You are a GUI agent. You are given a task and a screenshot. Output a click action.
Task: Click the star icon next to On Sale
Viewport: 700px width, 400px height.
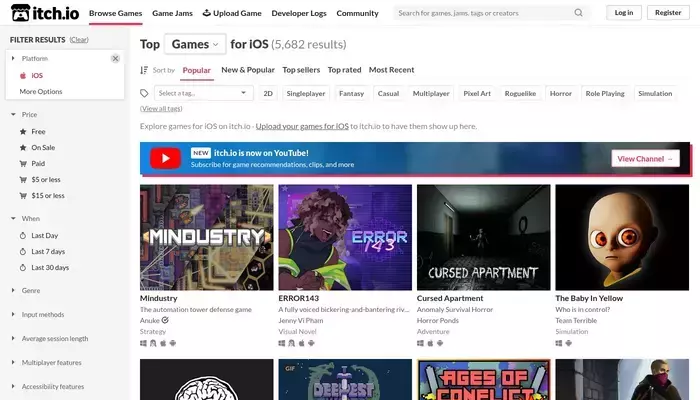tap(23, 147)
